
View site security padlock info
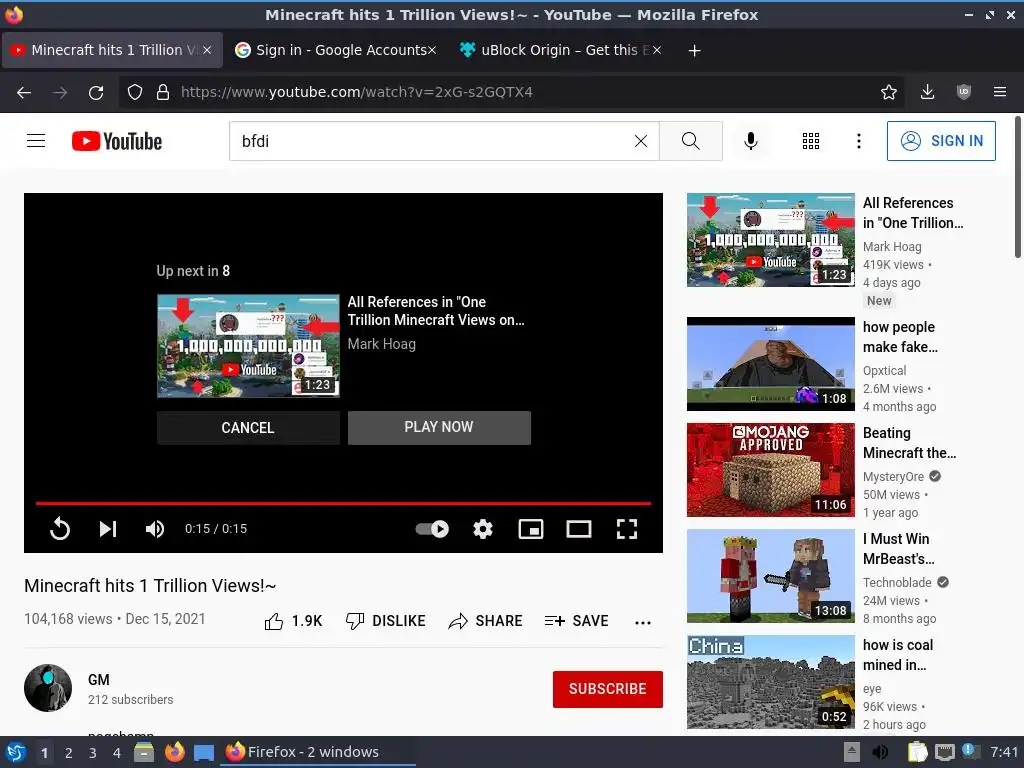(163, 93)
